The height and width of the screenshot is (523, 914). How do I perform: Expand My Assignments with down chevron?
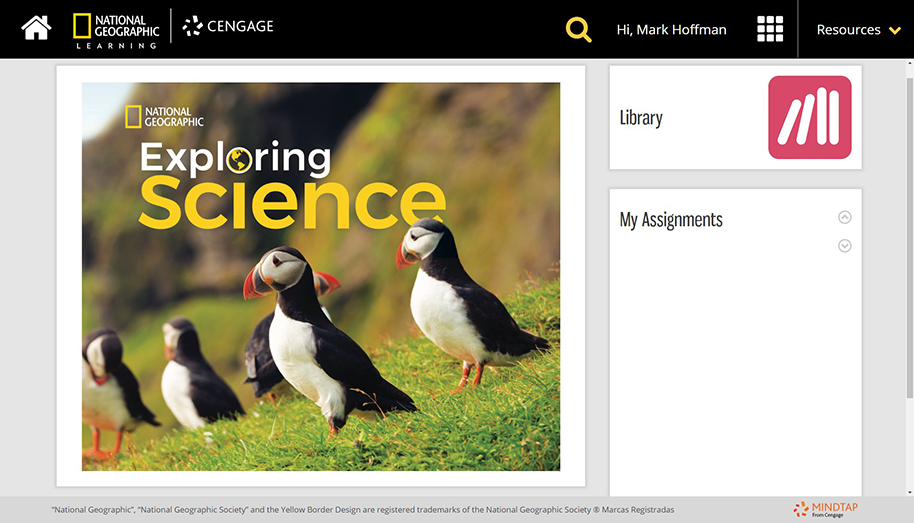pos(845,246)
